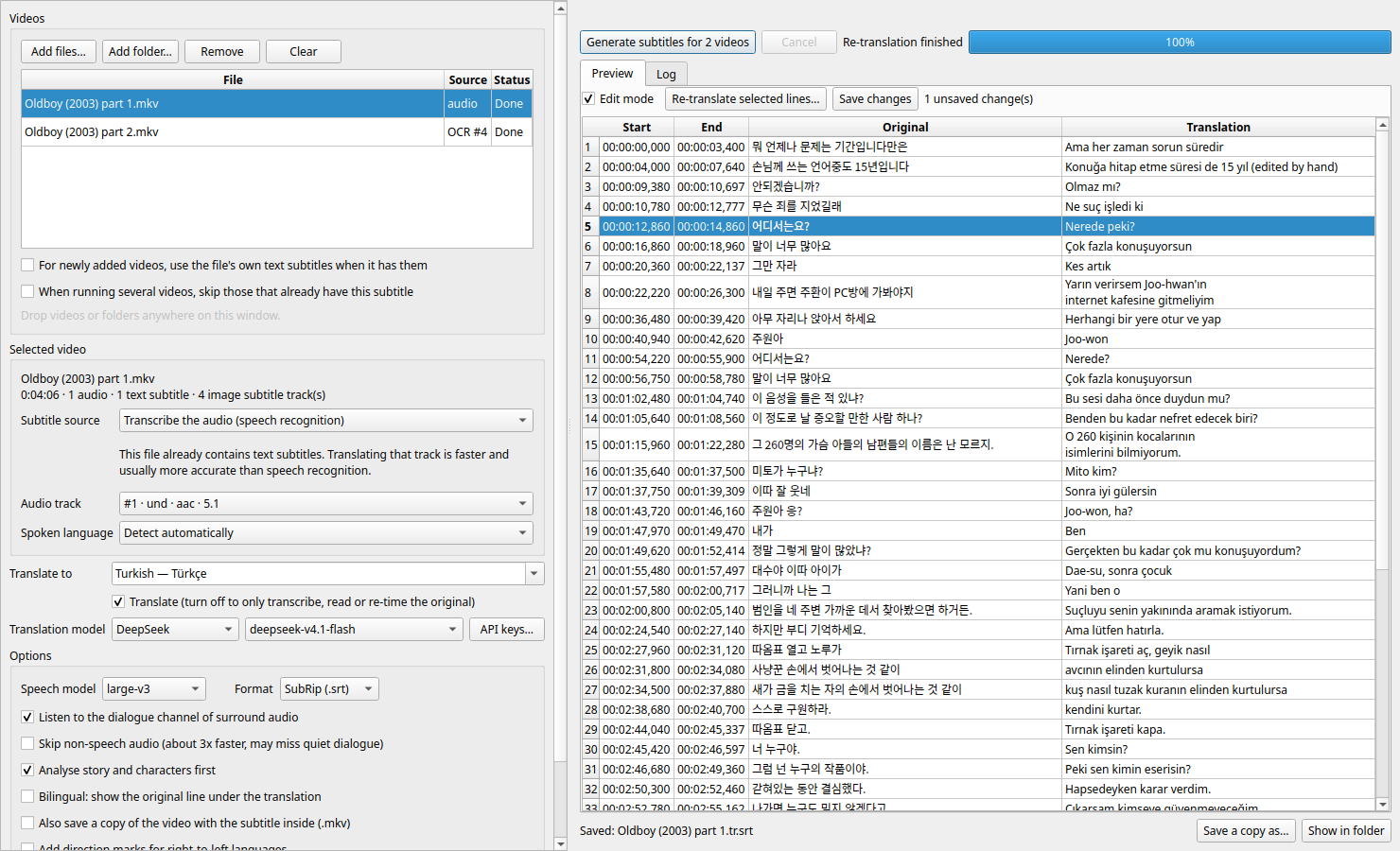Screen dimensions: 1400x851
Task: Open the Speech model large-v3 dropdown
Action: 154,689
